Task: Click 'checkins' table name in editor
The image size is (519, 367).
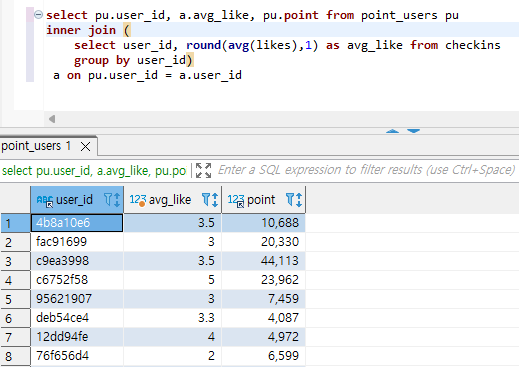Action: coord(473,45)
